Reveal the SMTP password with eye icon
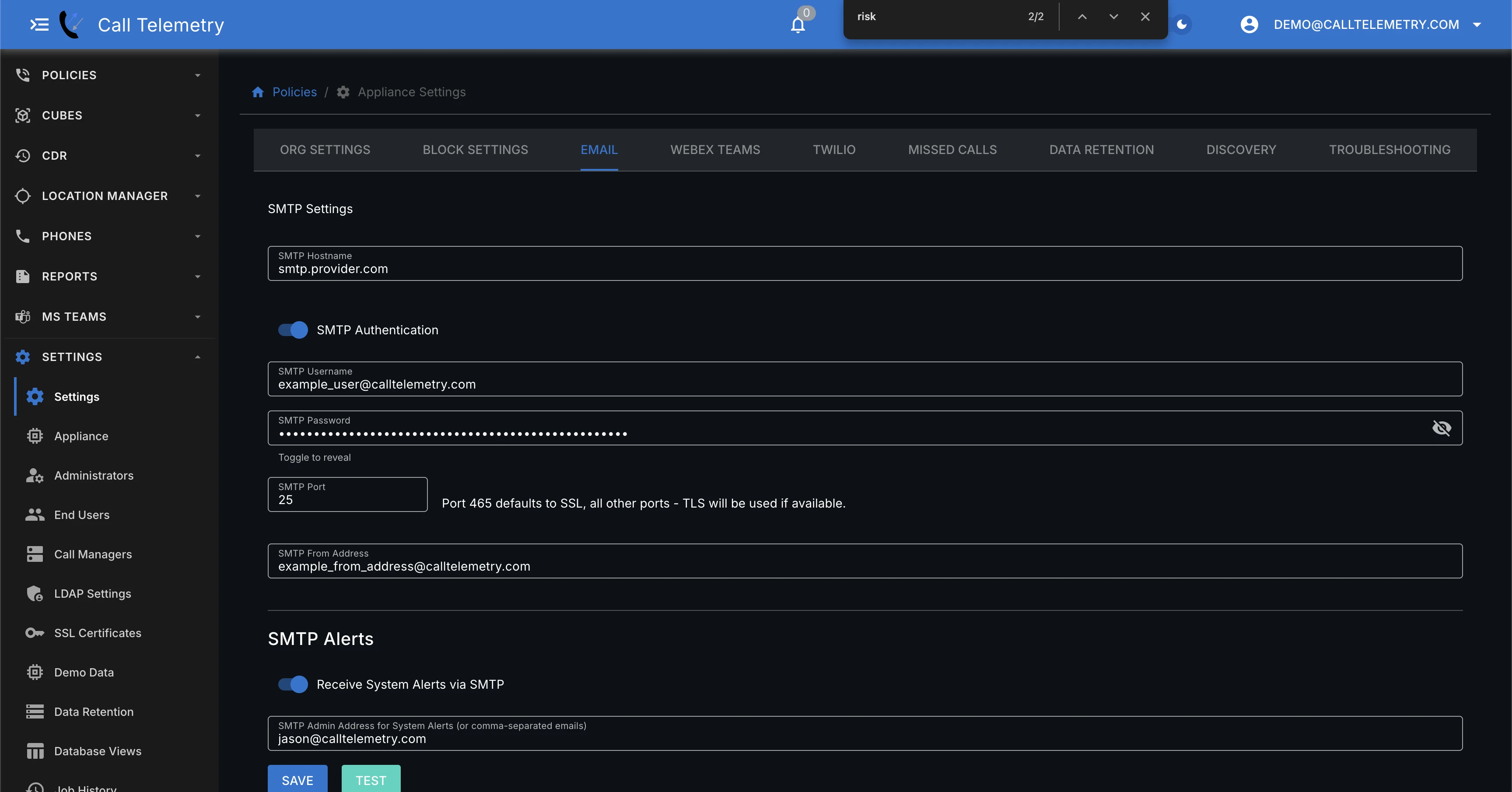 pos(1442,428)
